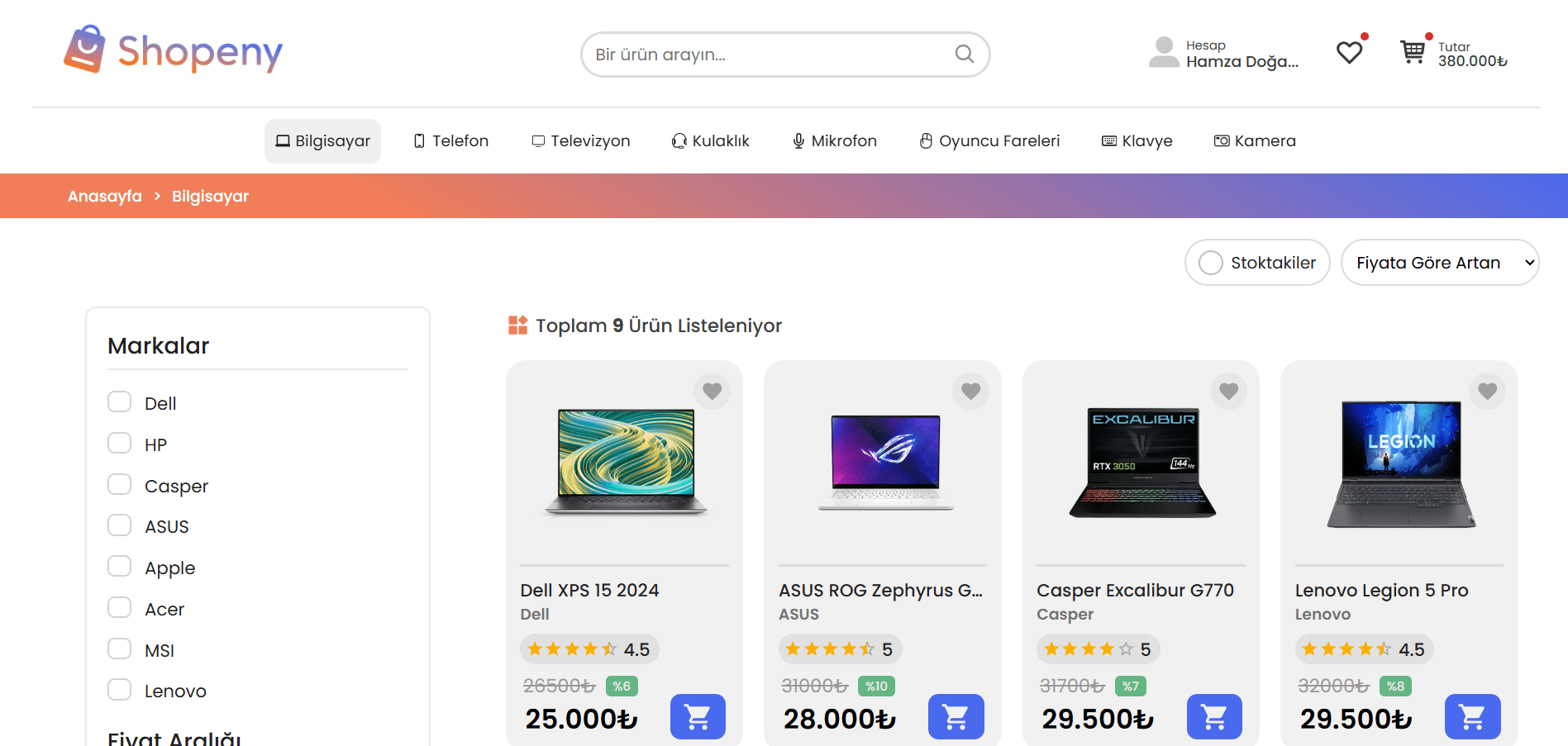Open the Telefon category
This screenshot has width=1568, height=746.
click(x=451, y=141)
